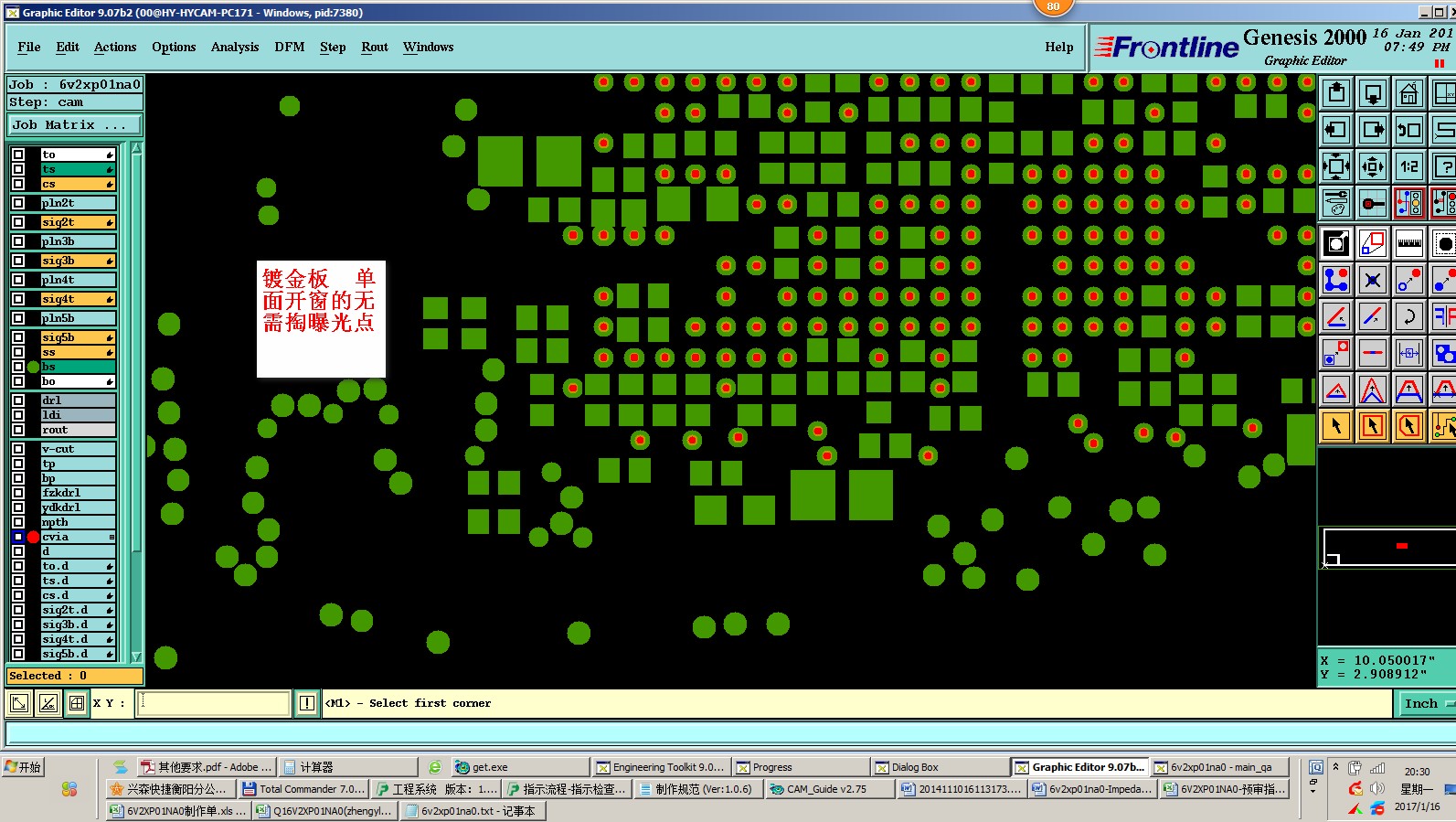Viewport: 1456px width, 822px height.
Task: Toggle the 'bs' layer checkbox
Action: click(x=18, y=367)
